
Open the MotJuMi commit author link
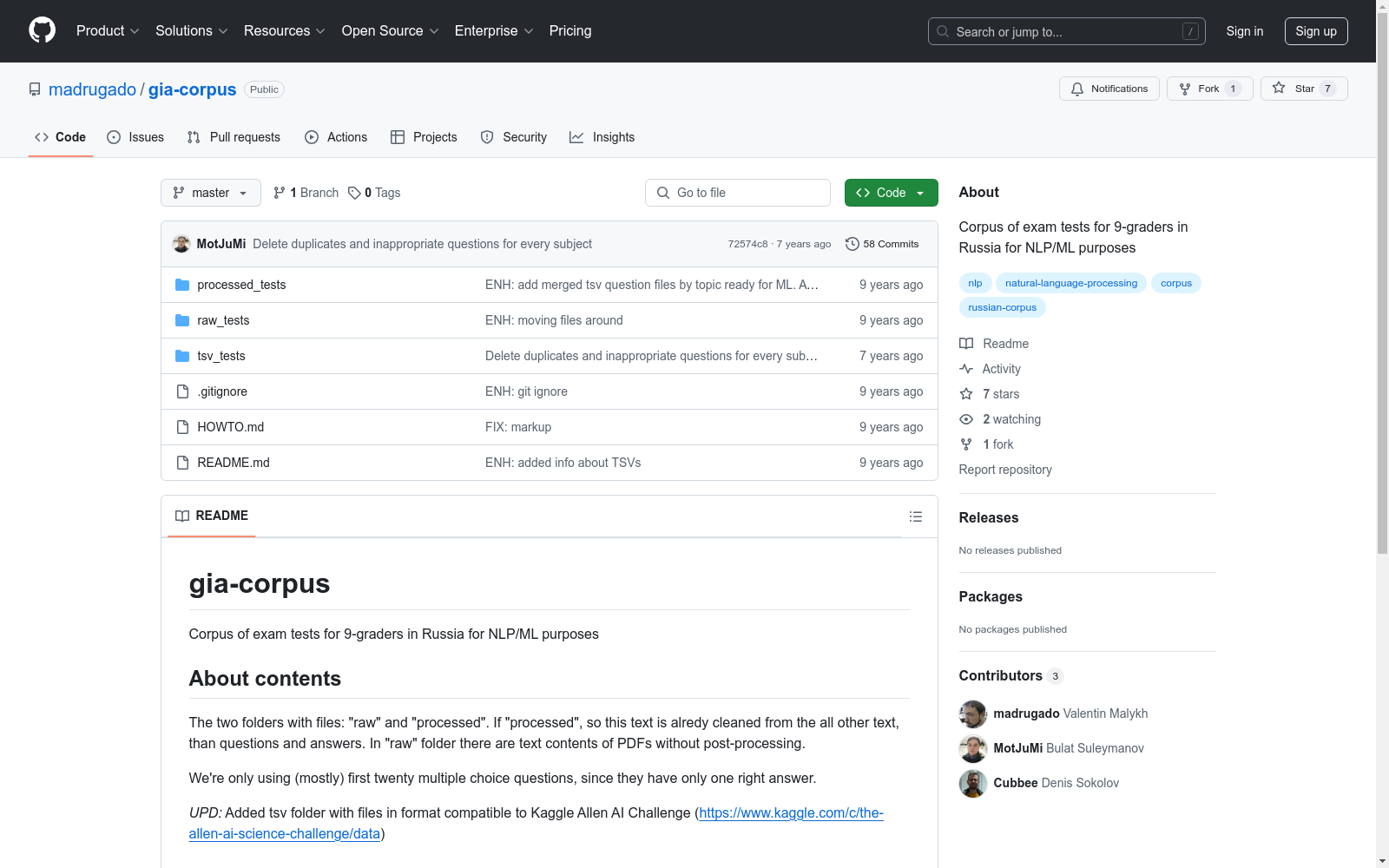point(221,244)
